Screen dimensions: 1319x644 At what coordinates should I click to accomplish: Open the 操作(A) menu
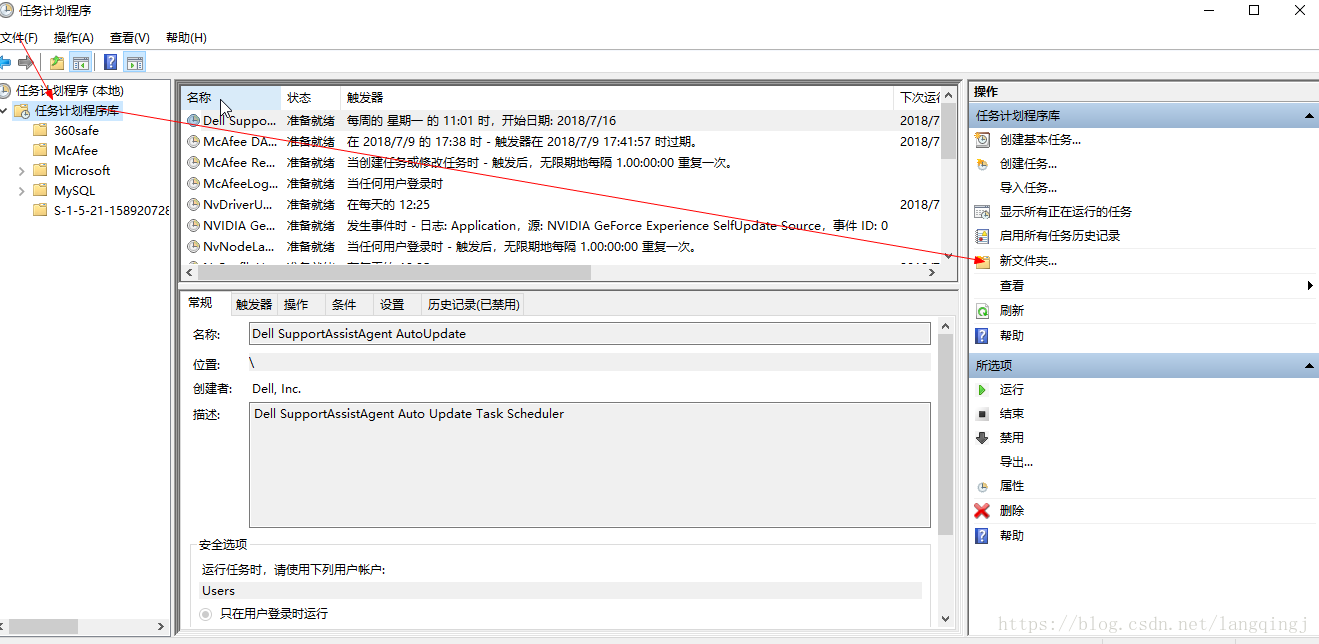pyautogui.click(x=74, y=38)
